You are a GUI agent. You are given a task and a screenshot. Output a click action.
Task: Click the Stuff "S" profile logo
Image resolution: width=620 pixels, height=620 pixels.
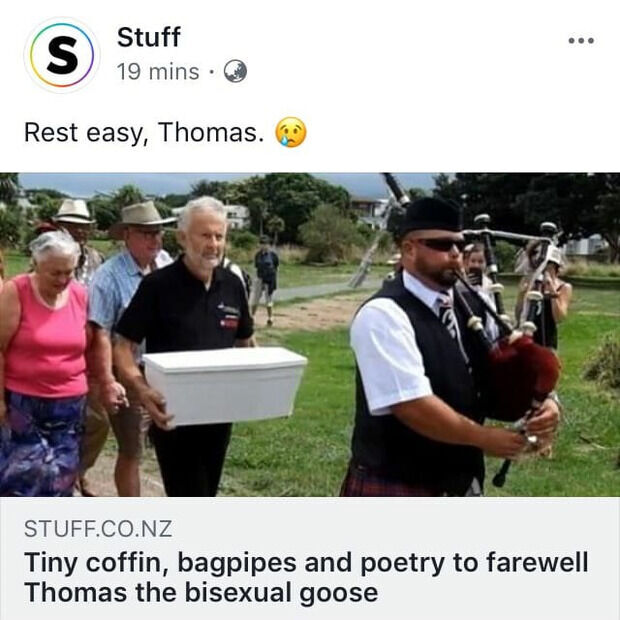pos(62,55)
